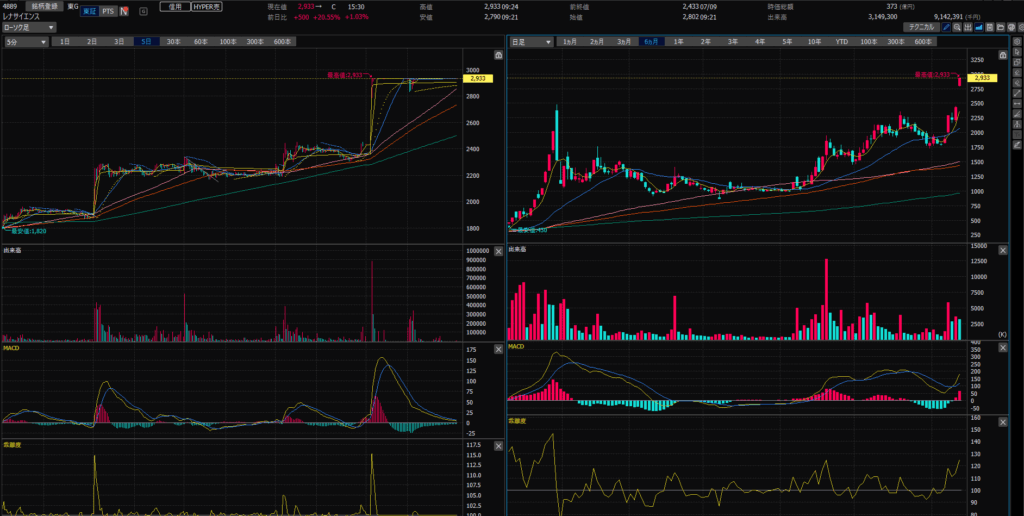Select the 300本 tab on right chart
This screenshot has width=1024, height=516.
(x=896, y=42)
